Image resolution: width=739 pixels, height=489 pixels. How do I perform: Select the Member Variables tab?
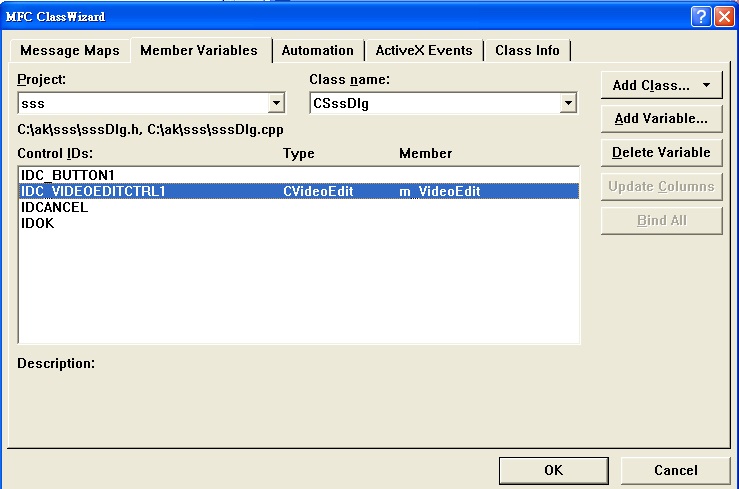pos(199,50)
